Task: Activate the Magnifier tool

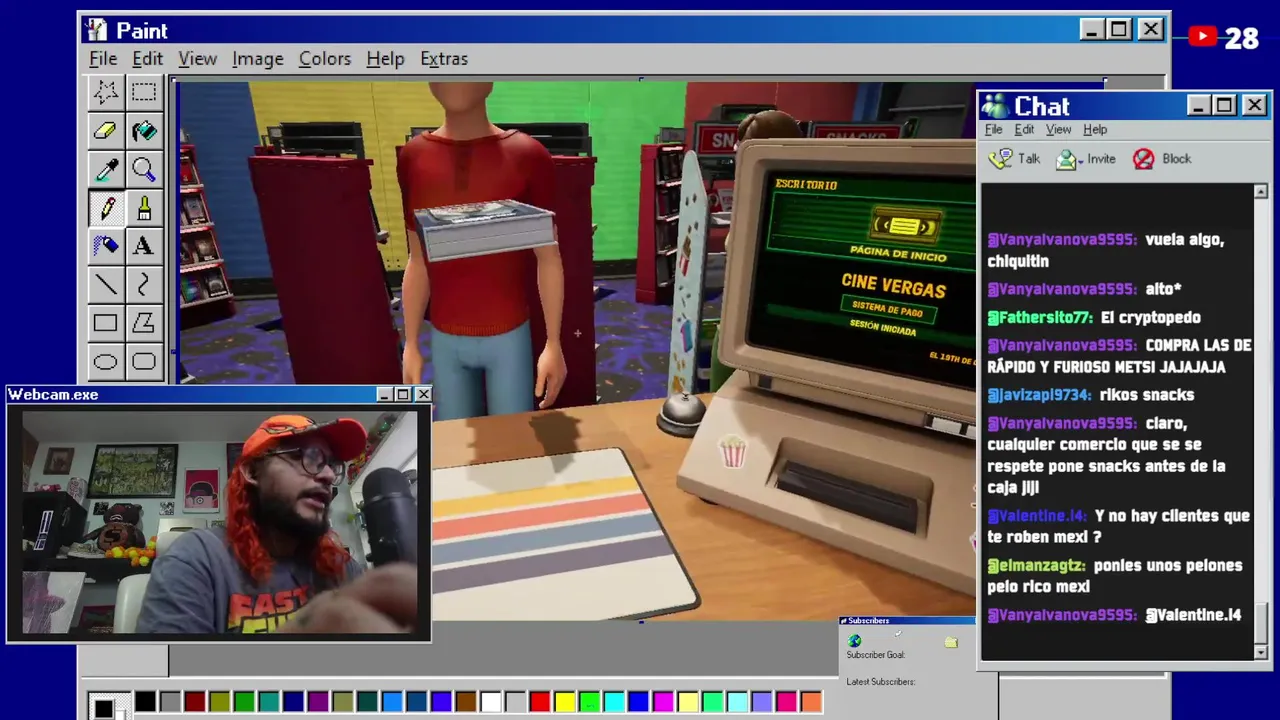Action: pyautogui.click(x=143, y=170)
